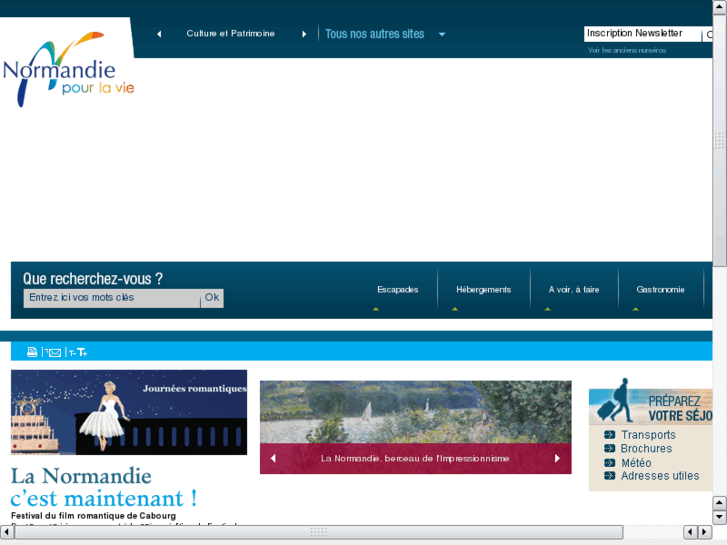The height and width of the screenshot is (545, 727).
Task: Expand the arrow under Hébergements
Action: (455, 309)
